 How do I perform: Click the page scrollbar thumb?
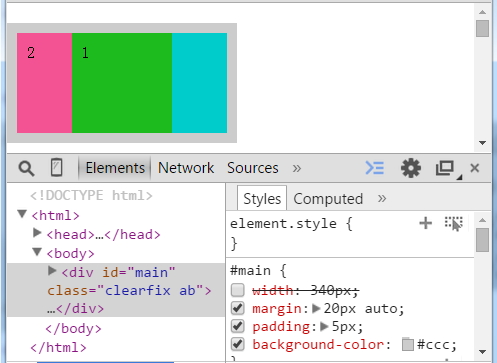click(x=482, y=28)
